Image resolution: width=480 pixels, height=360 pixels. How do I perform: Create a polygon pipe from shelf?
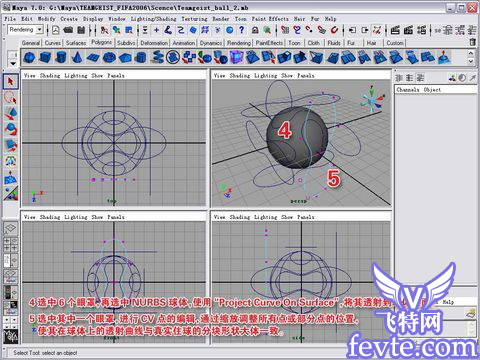click(x=141, y=57)
